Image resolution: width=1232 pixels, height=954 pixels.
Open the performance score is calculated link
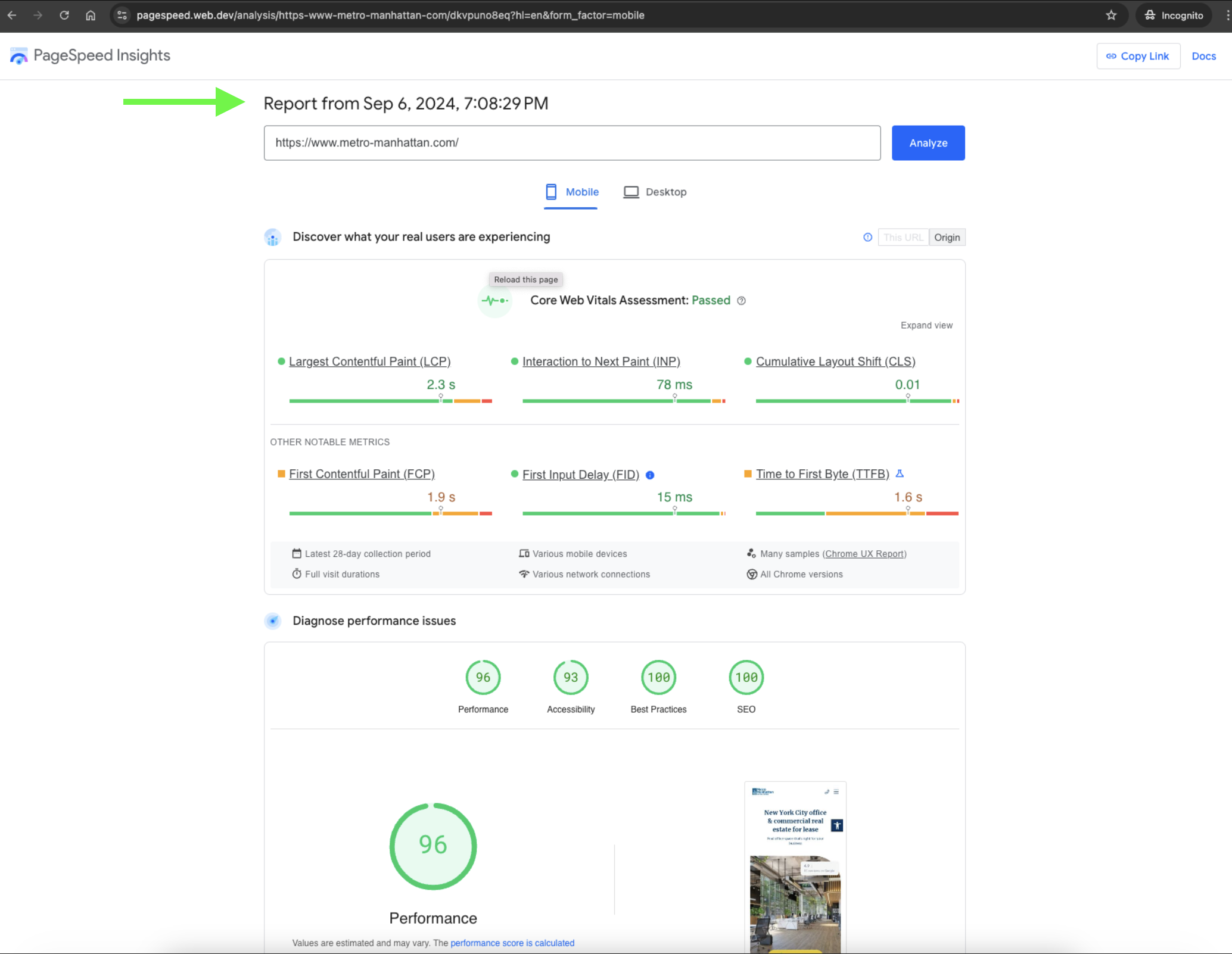tap(512, 943)
